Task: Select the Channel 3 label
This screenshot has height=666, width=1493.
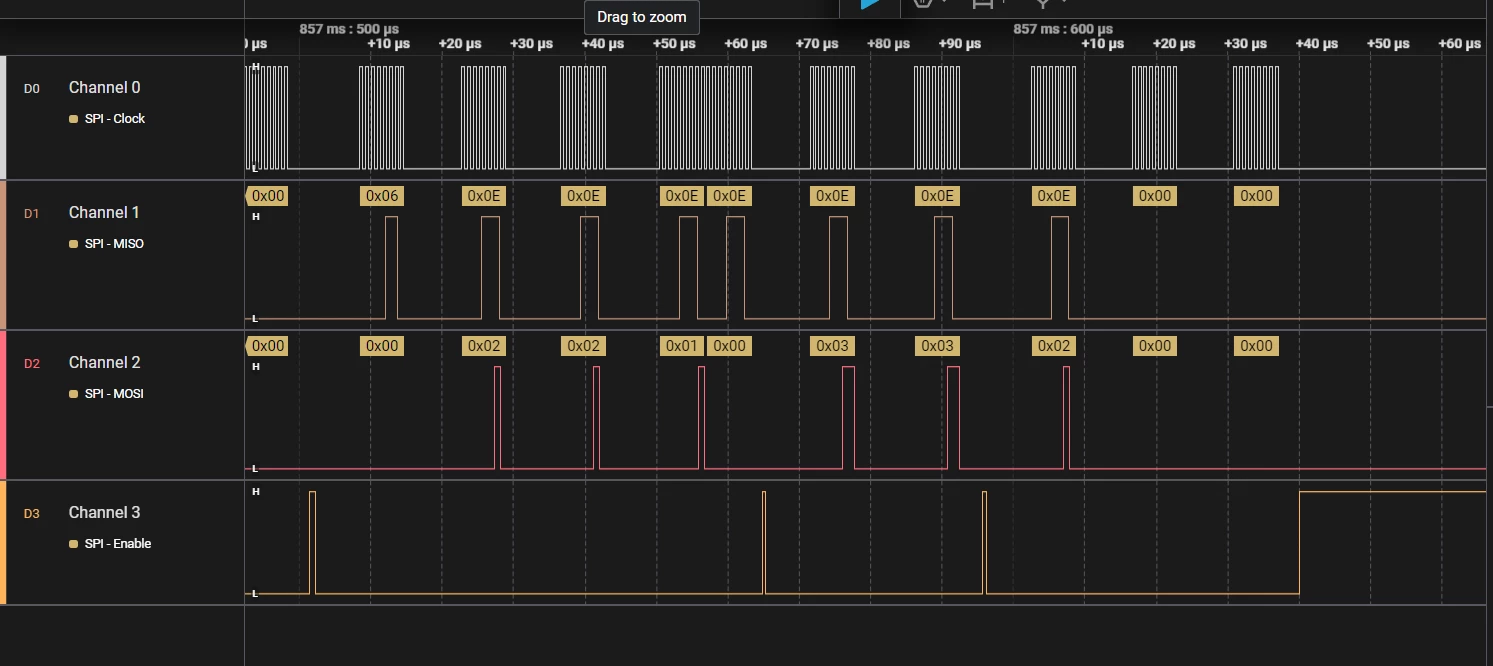Action: tap(104, 513)
